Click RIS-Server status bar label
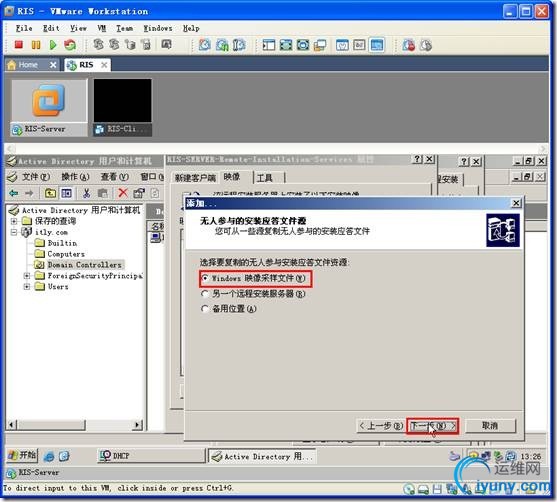This screenshot has height=502, width=557. 39,473
